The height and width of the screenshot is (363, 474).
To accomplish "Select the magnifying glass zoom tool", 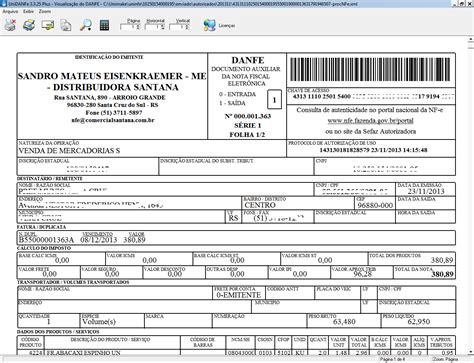I will [86, 25].
